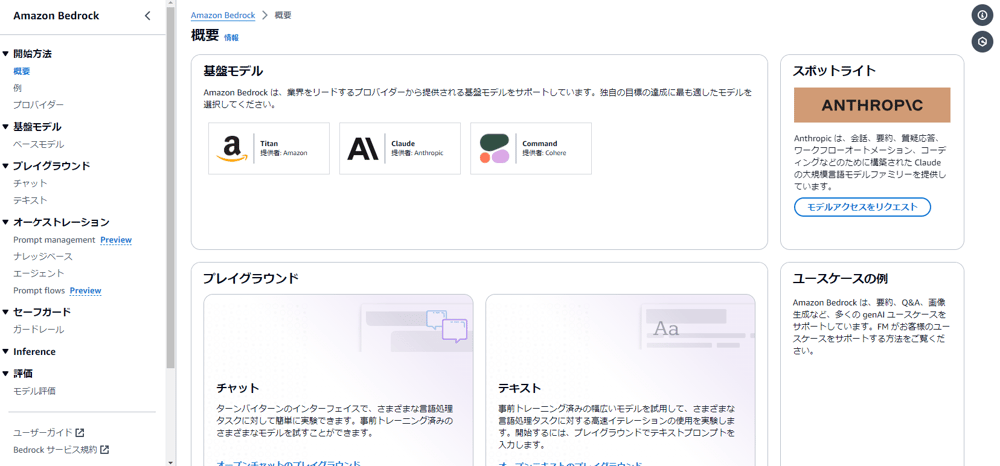Open プロバイダー in the sidebar
Screen dimensions: 1000x466
(x=38, y=105)
